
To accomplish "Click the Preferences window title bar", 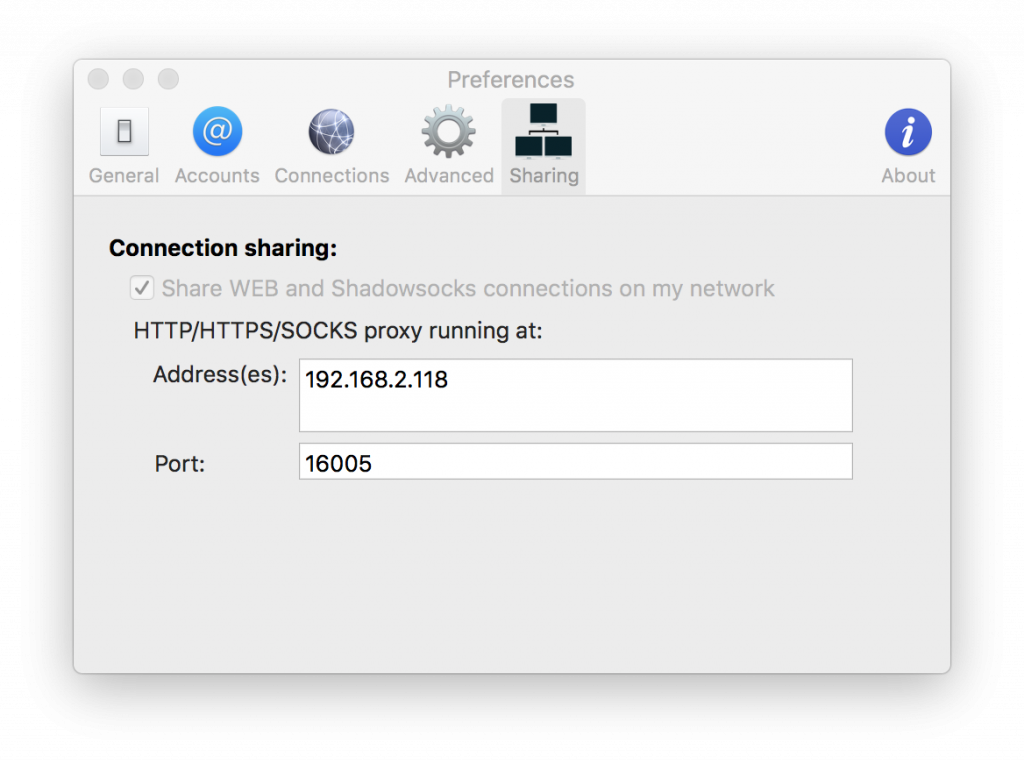I will point(511,80).
